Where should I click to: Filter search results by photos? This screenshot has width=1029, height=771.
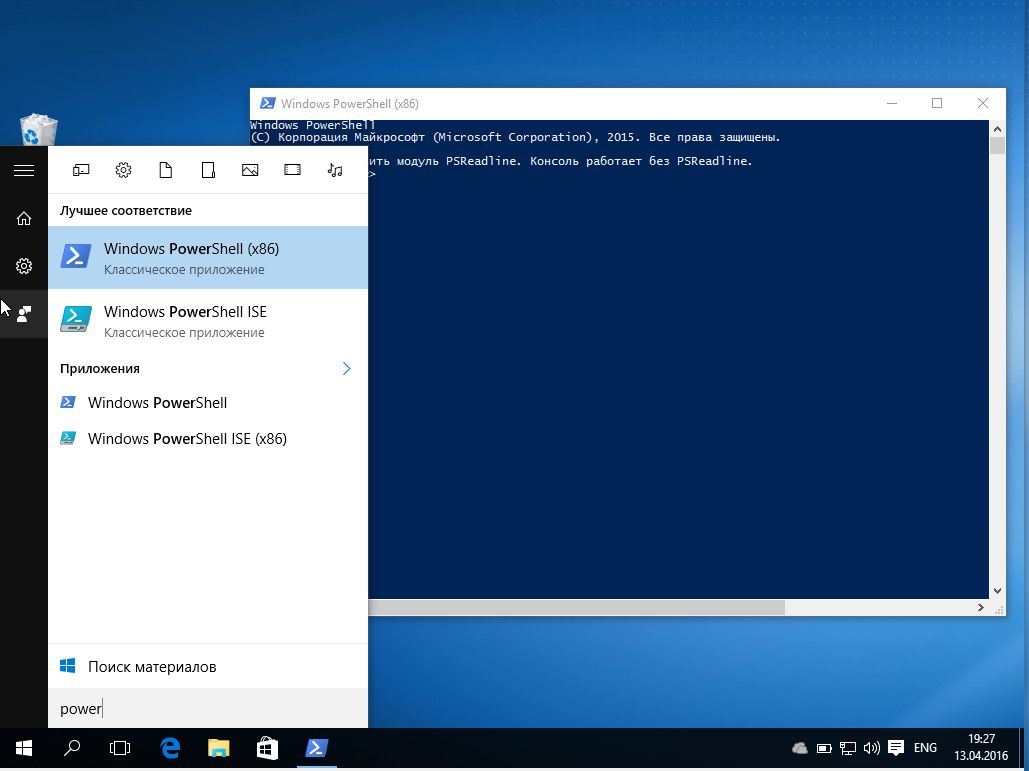point(250,171)
